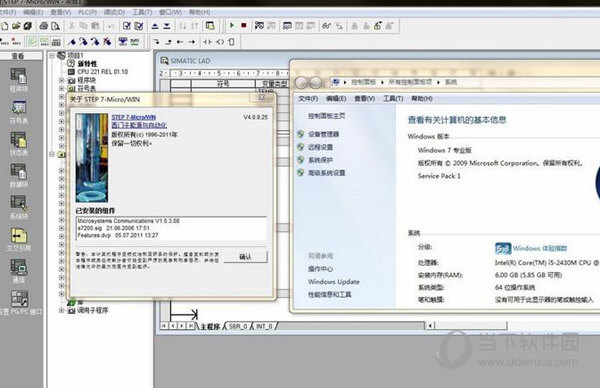600x388 pixels.
Task: Go to the next bookmark
Action: (84, 42)
